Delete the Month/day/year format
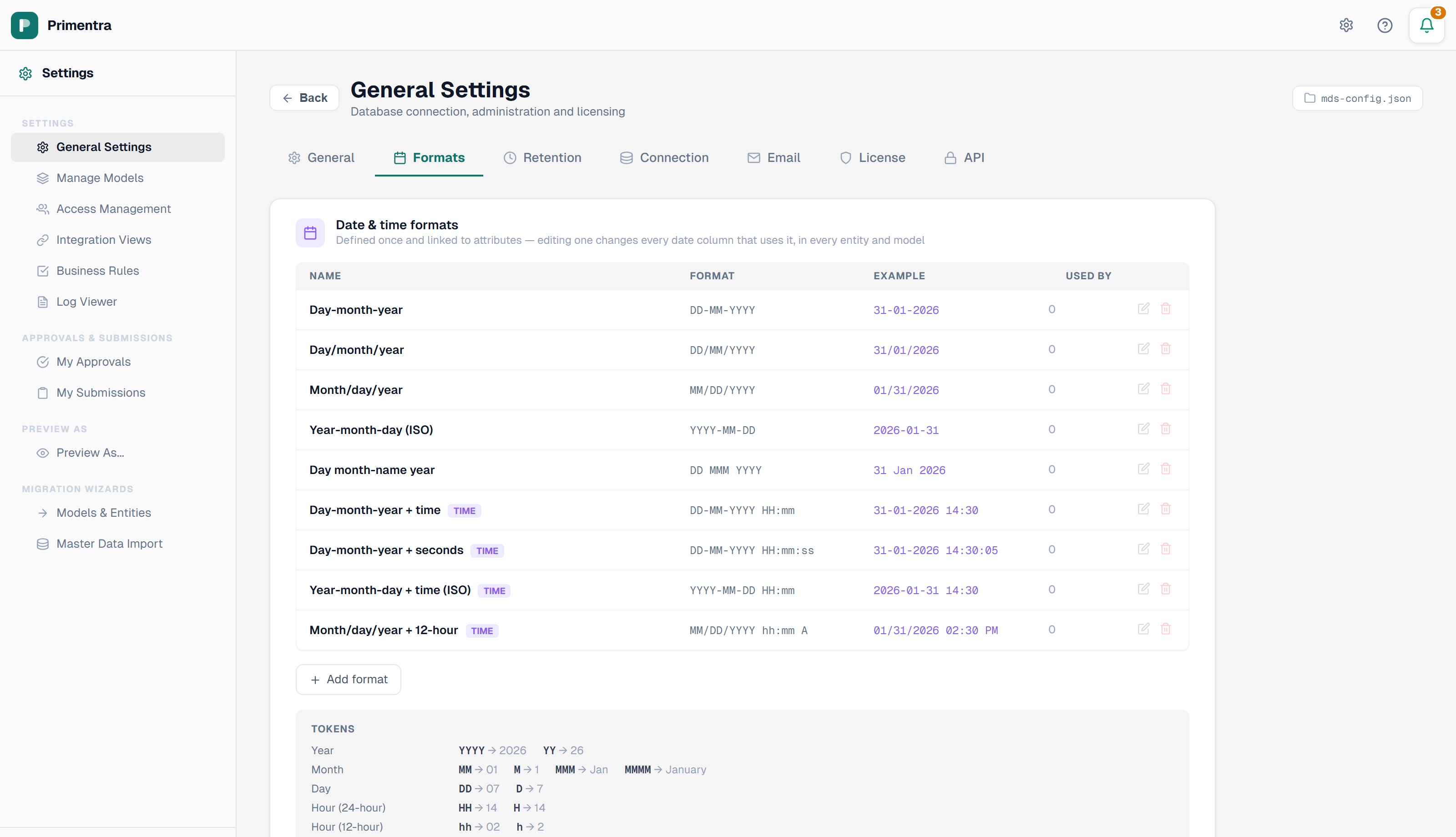This screenshot has width=1456, height=837. 1165,389
